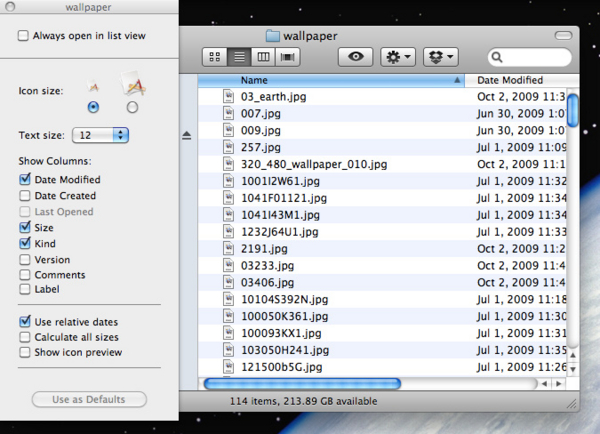This screenshot has width=600, height=434.
Task: Click horizontal scroll left arrow
Action: click(x=545, y=384)
